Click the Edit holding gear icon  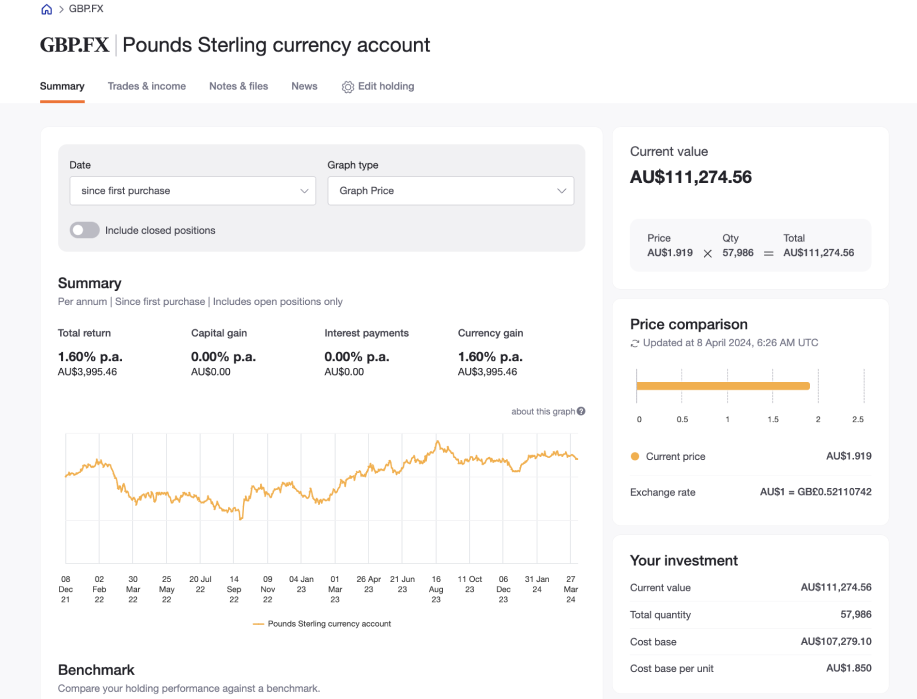point(346,86)
